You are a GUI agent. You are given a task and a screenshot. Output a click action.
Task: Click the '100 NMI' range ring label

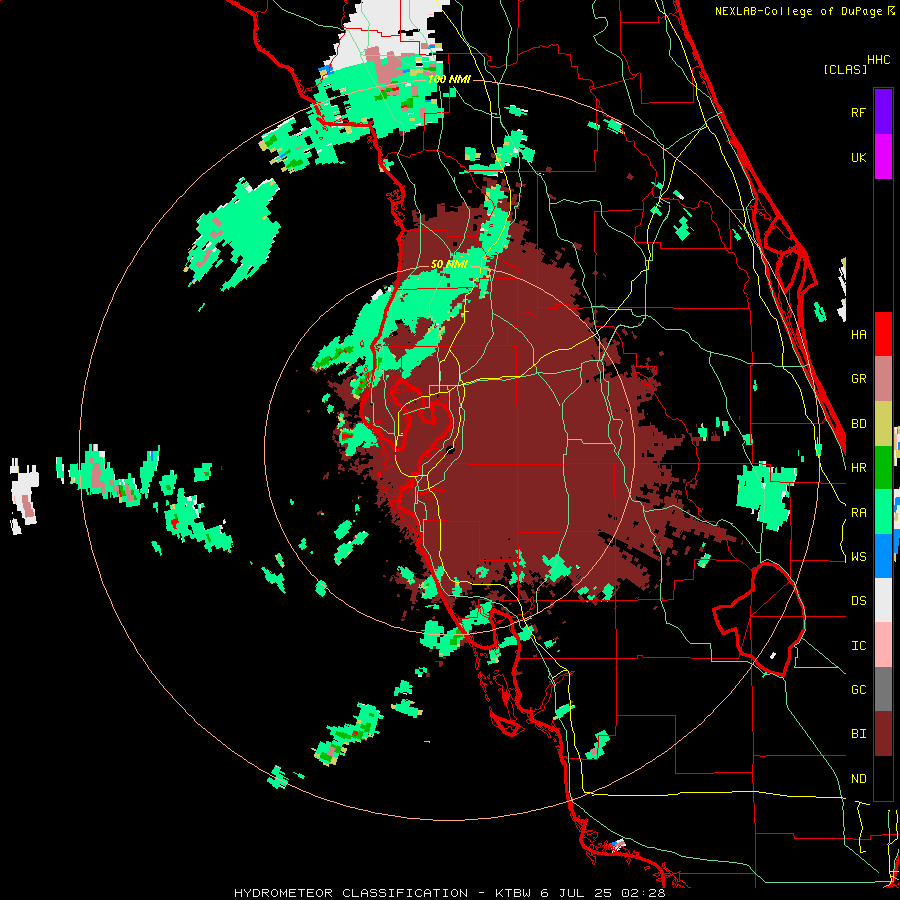coord(449,79)
